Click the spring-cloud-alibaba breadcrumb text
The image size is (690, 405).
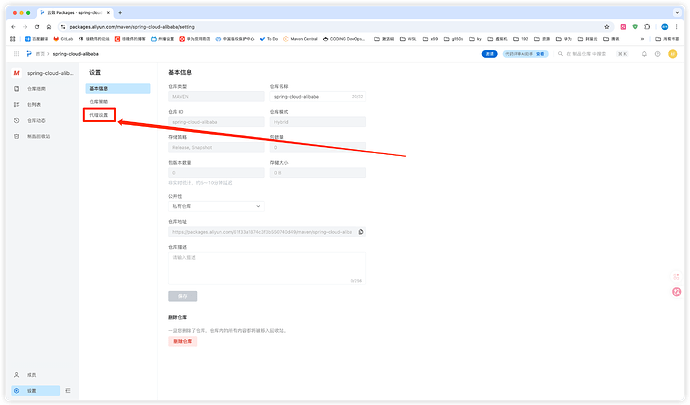[76, 54]
